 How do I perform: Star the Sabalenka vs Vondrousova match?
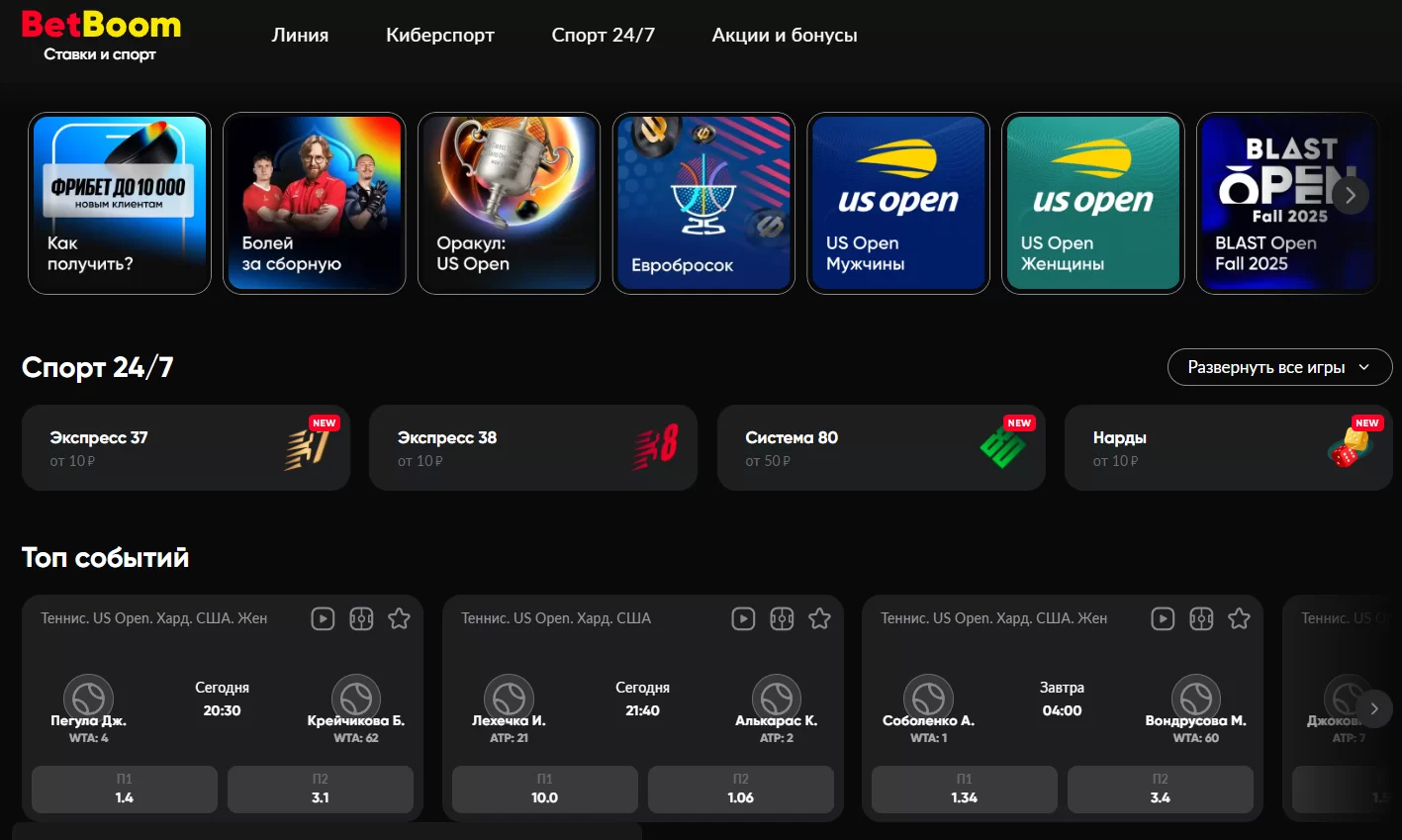pyautogui.click(x=1239, y=618)
